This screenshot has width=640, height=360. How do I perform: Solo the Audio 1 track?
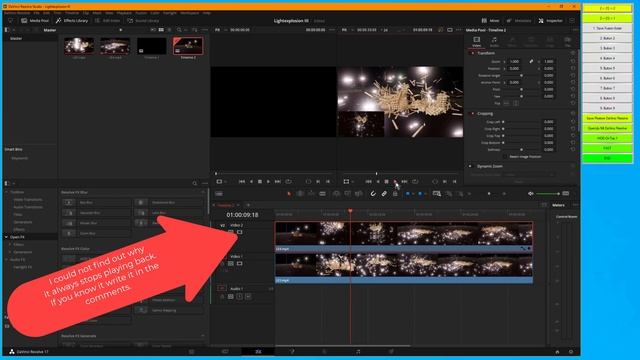coord(240,297)
